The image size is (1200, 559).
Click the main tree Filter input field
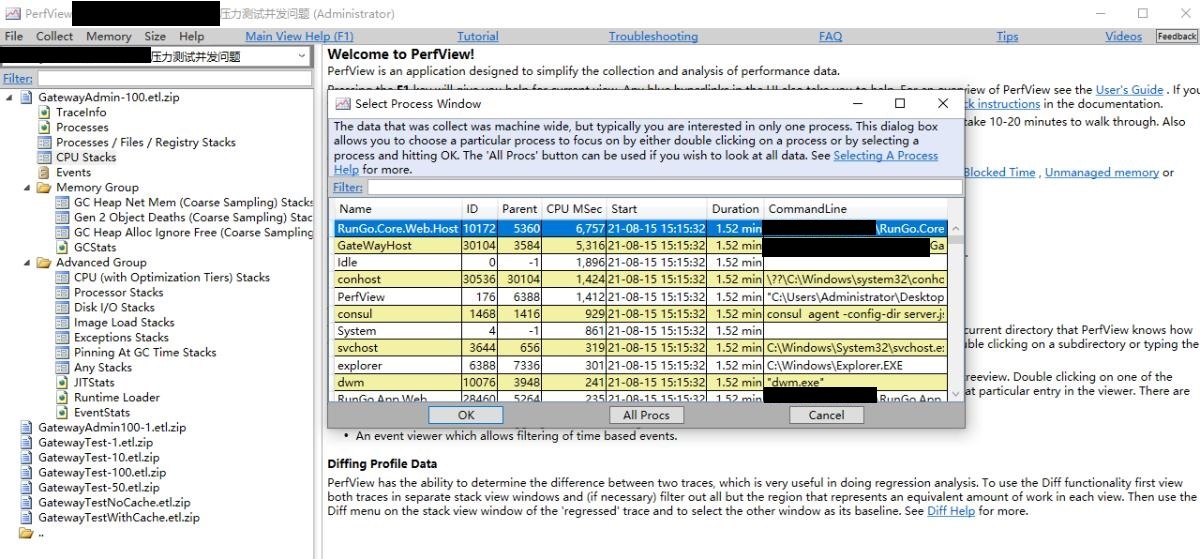pyautogui.click(x=176, y=78)
